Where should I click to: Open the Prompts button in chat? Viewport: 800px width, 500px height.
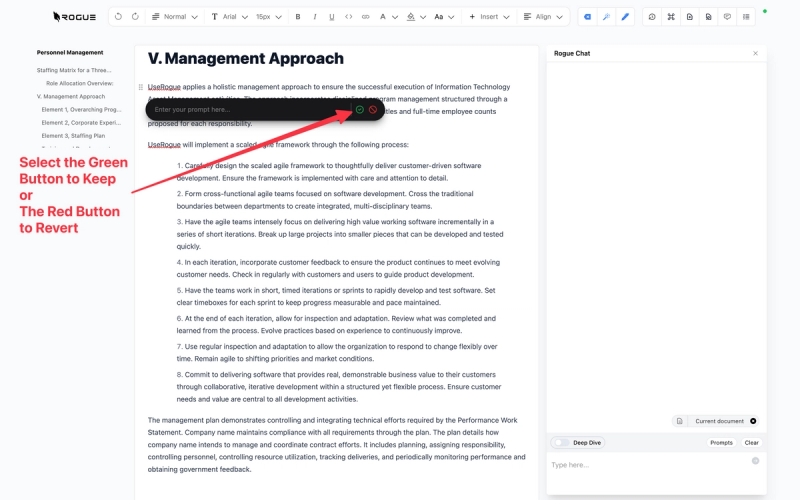click(x=721, y=442)
